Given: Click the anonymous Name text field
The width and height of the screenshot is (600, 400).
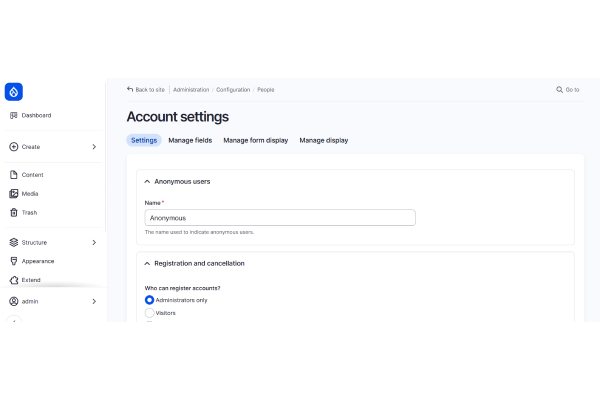Looking at the screenshot, I should click(x=280, y=217).
